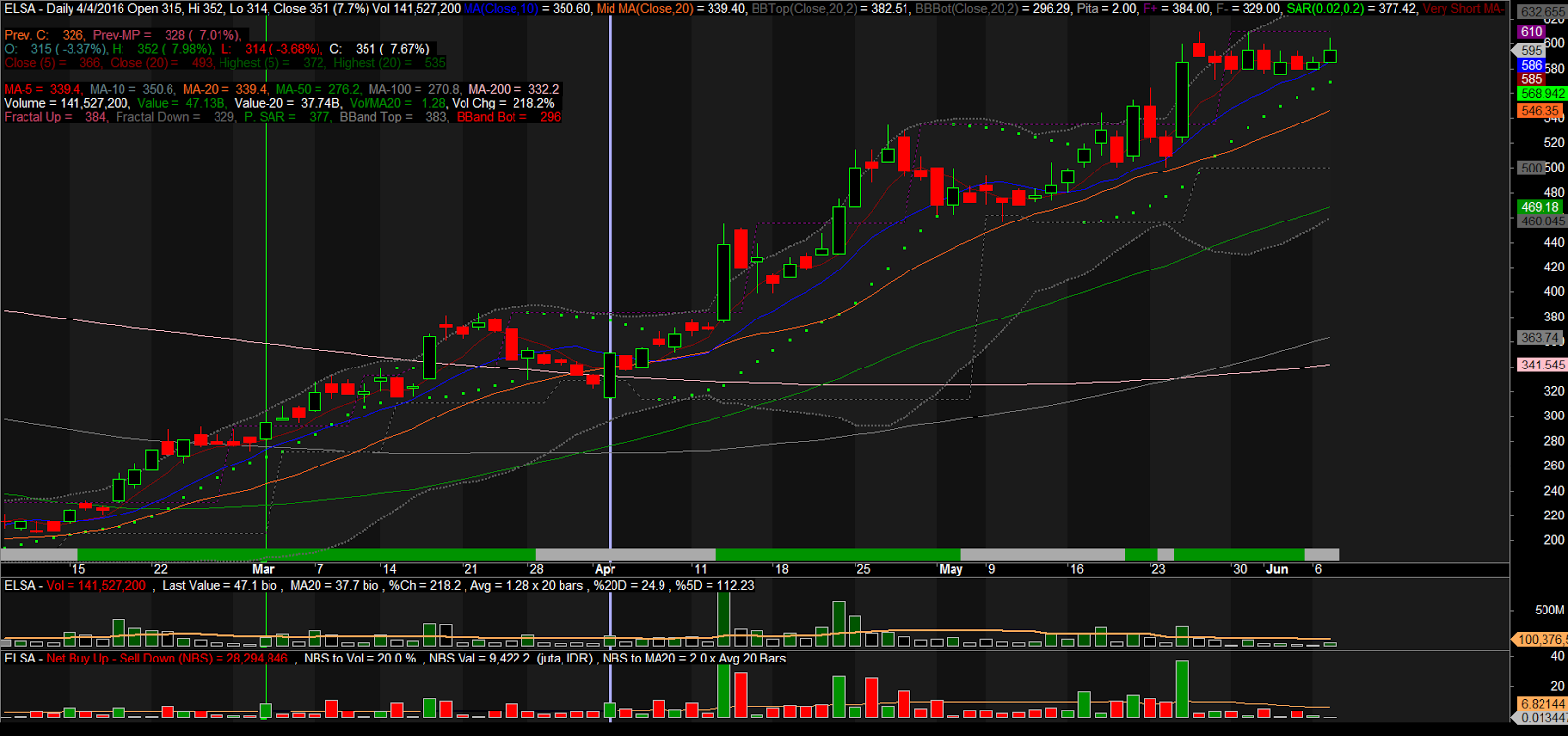Click the purple 610 price label
This screenshot has width=1568, height=736.
tap(1532, 32)
